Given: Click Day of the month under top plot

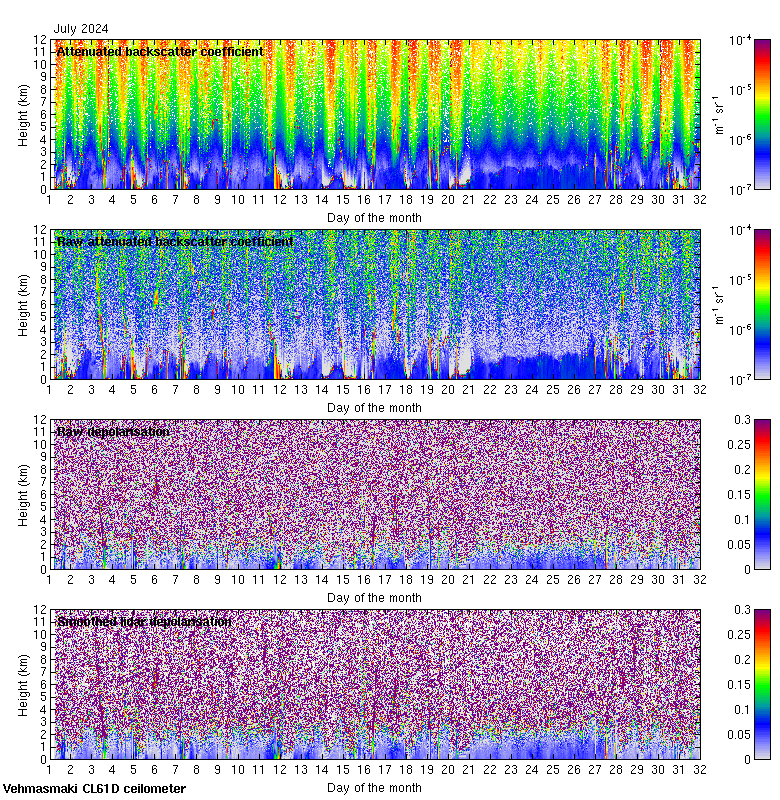Looking at the screenshot, I should pos(374,217).
